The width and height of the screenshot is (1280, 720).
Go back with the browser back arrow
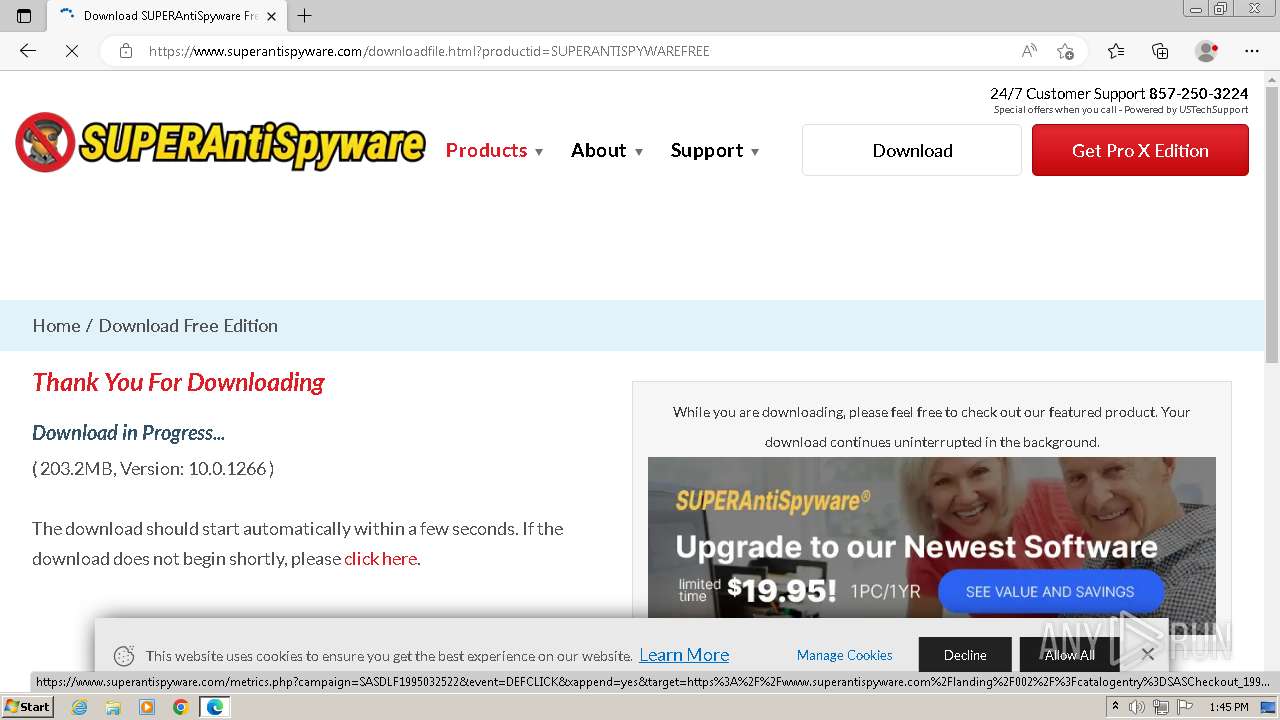point(28,51)
